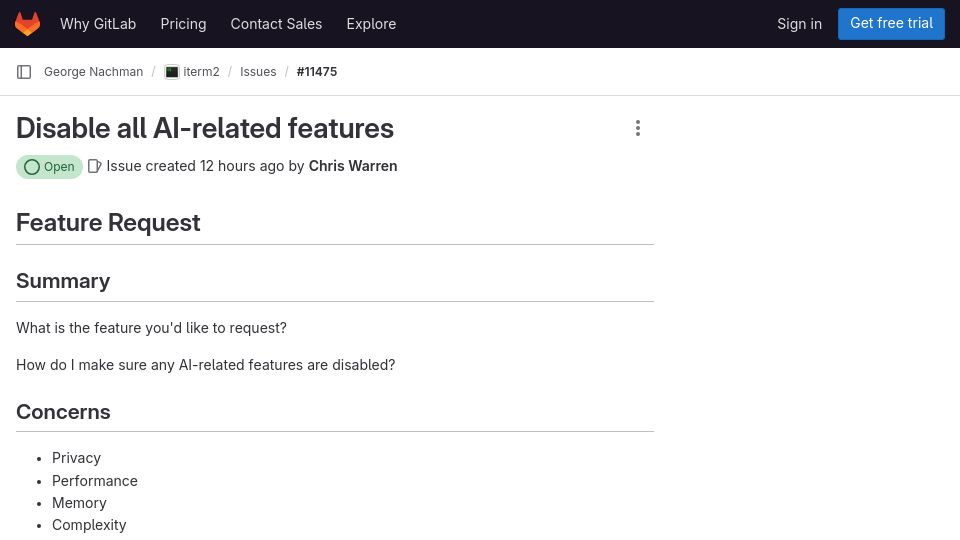Click issue number #11475 breadcrumb
This screenshot has height=540, width=960.
(317, 72)
